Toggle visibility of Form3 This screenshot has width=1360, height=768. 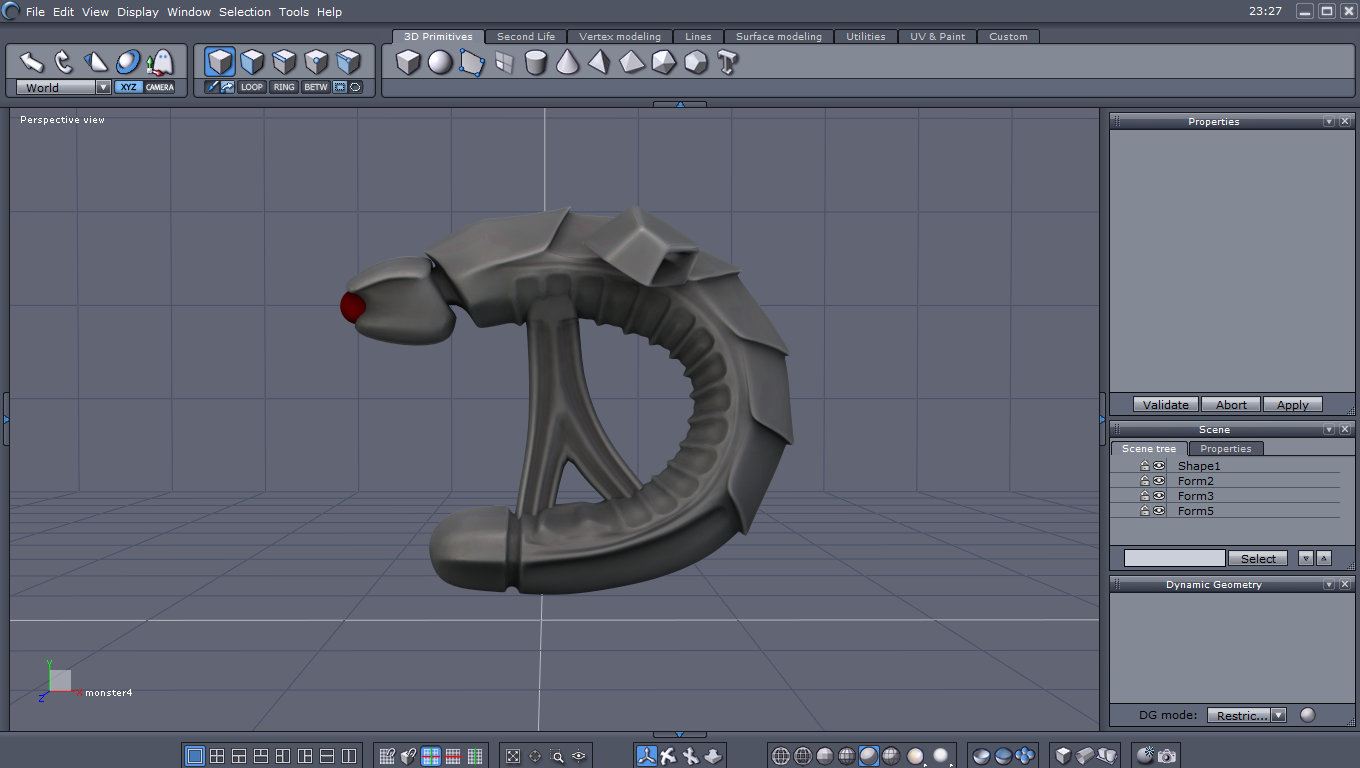coord(1159,496)
